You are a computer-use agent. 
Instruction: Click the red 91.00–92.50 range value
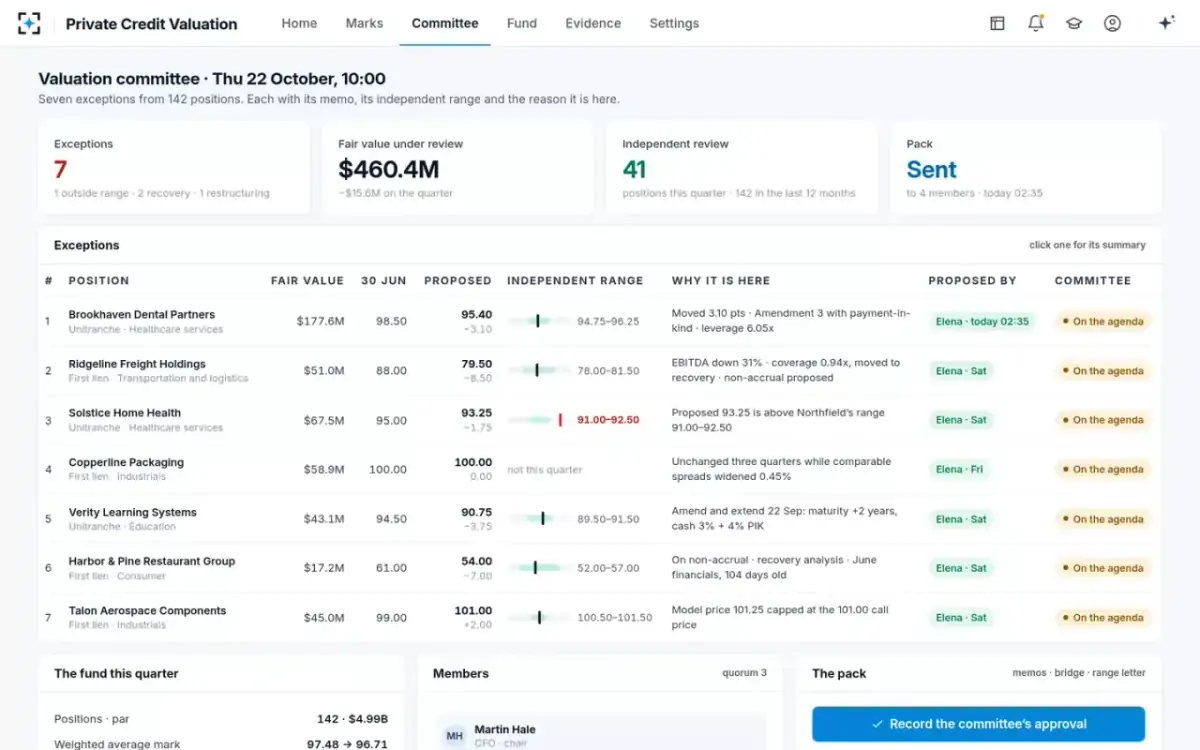(x=608, y=420)
